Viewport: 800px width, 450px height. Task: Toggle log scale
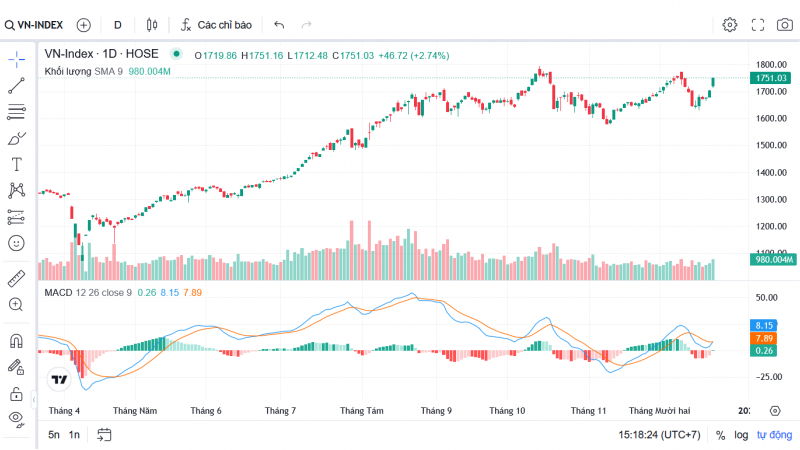click(x=741, y=435)
